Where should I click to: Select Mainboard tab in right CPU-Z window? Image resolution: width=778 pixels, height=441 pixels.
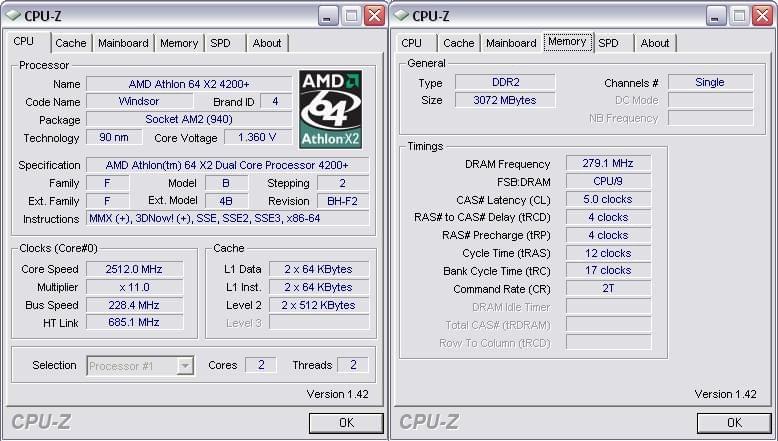511,43
